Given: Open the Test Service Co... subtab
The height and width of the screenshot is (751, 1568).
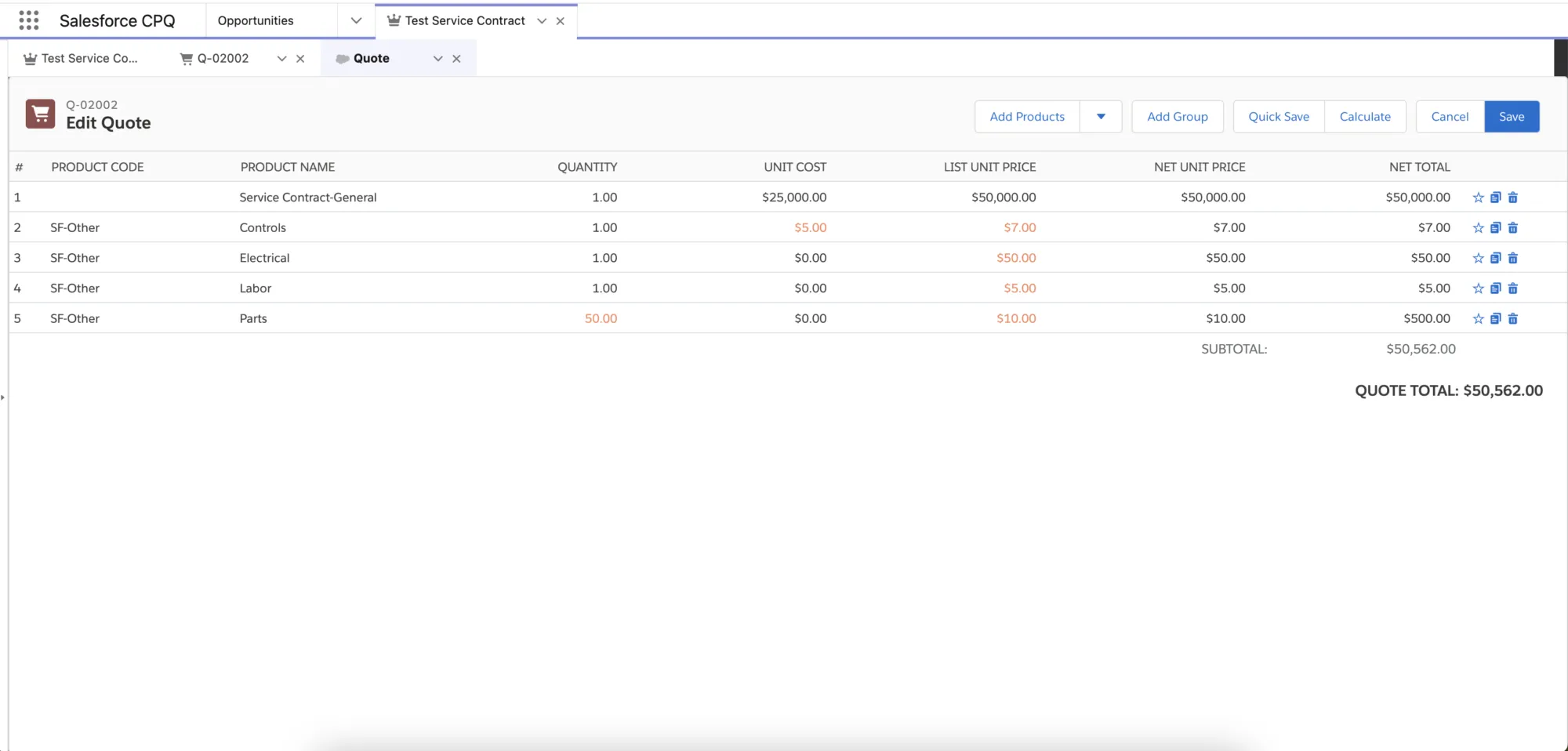Looking at the screenshot, I should tap(81, 59).
